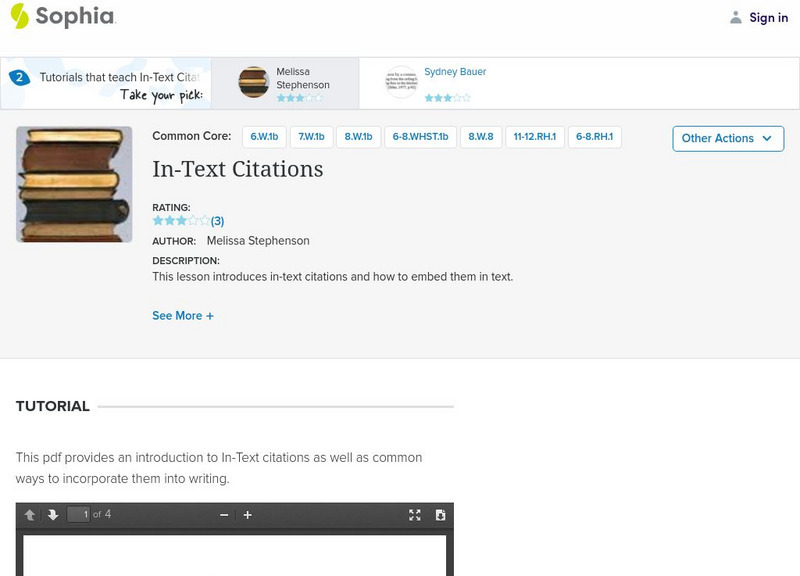Open Sydney Bauer's round tutorial avatar
Image resolution: width=800 pixels, height=576 pixels.
point(402,82)
